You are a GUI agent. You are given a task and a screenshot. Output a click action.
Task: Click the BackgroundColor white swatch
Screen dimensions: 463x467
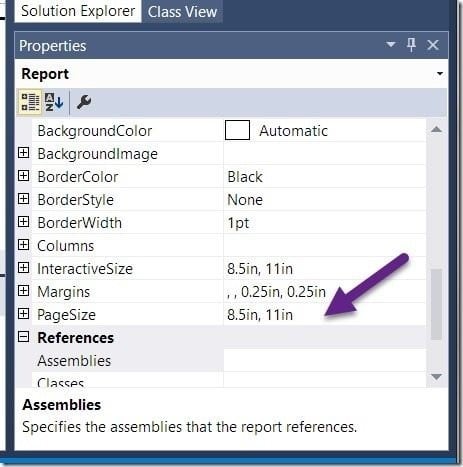pos(237,130)
